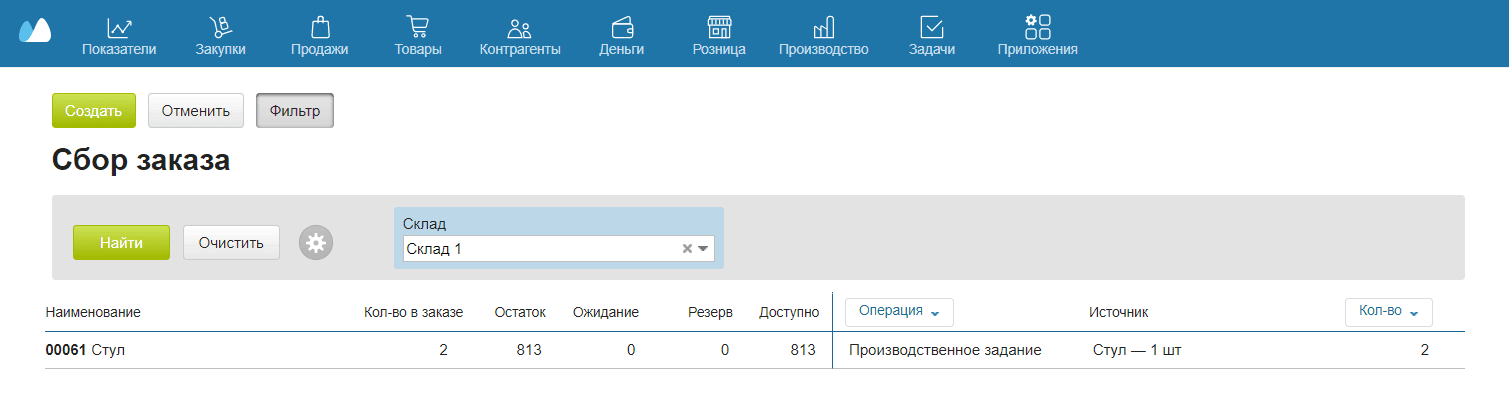Open the Кол-во dropdown
The image size is (1509, 419).
pos(1389,312)
